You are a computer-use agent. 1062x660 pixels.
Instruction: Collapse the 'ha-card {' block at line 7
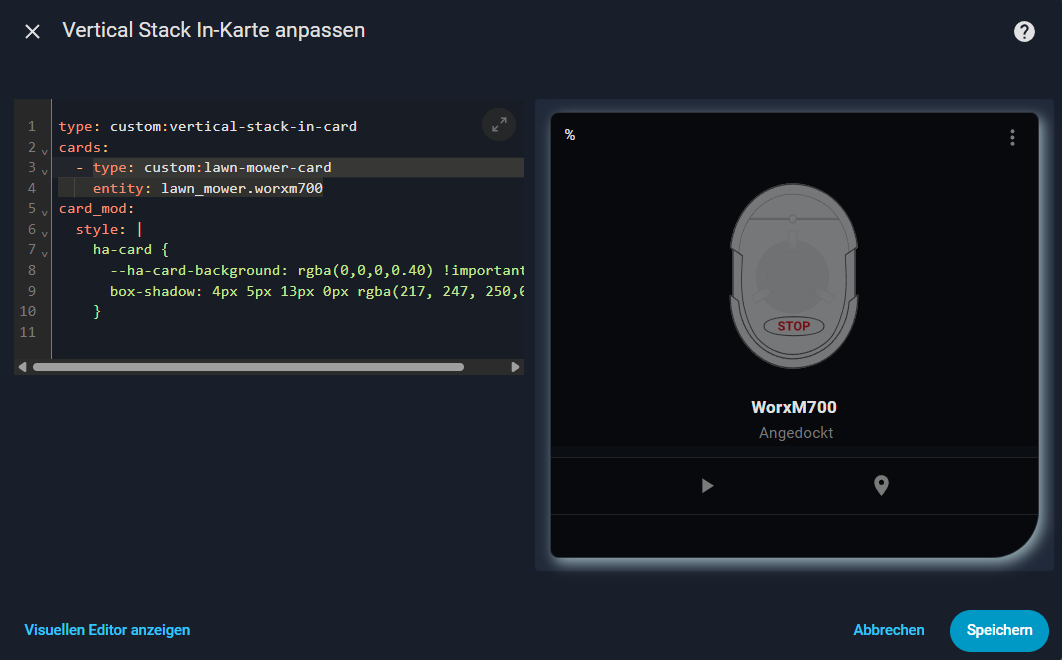pyautogui.click(x=45, y=252)
